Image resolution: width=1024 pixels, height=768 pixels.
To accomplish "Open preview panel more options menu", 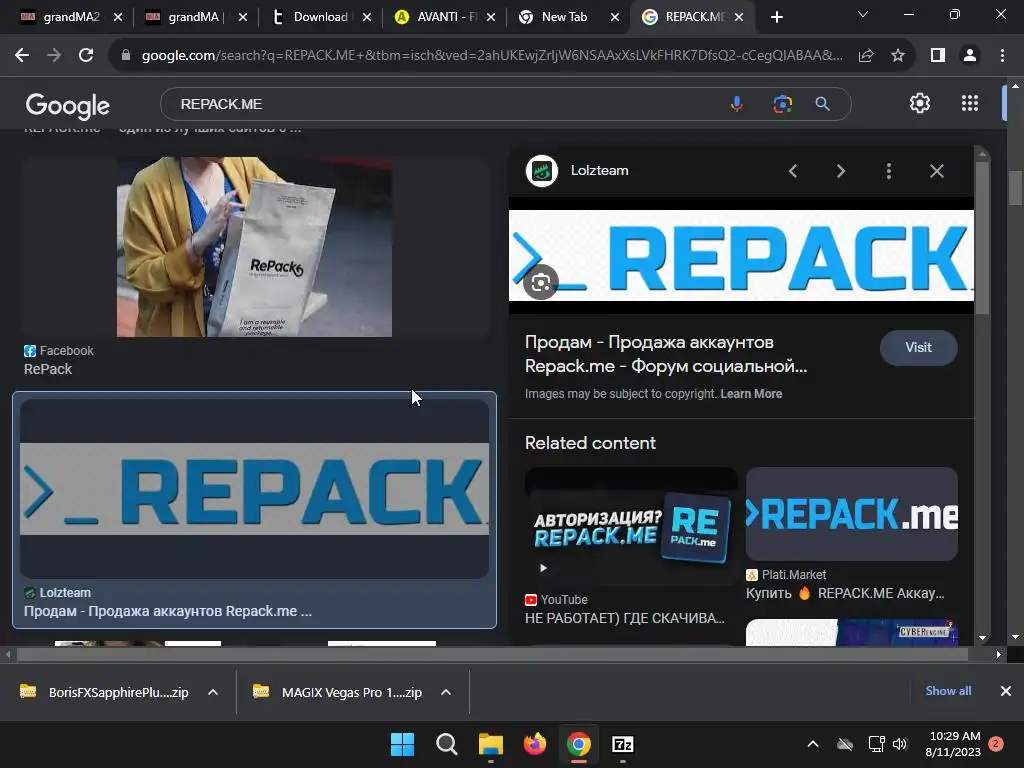I will pyautogui.click(x=889, y=171).
